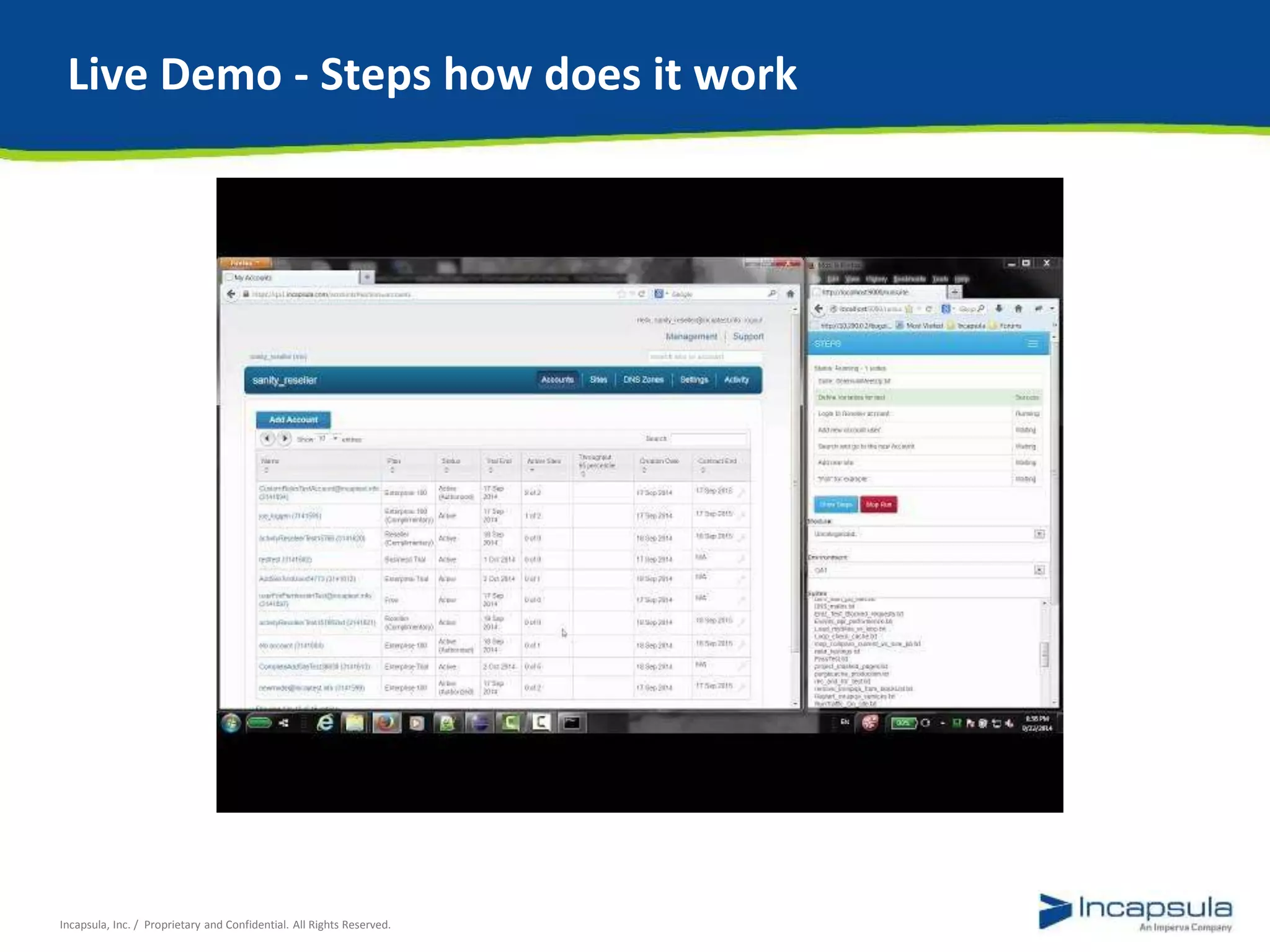Open the orange Firefox menu button
This screenshot has width=1270, height=952.
(244, 263)
